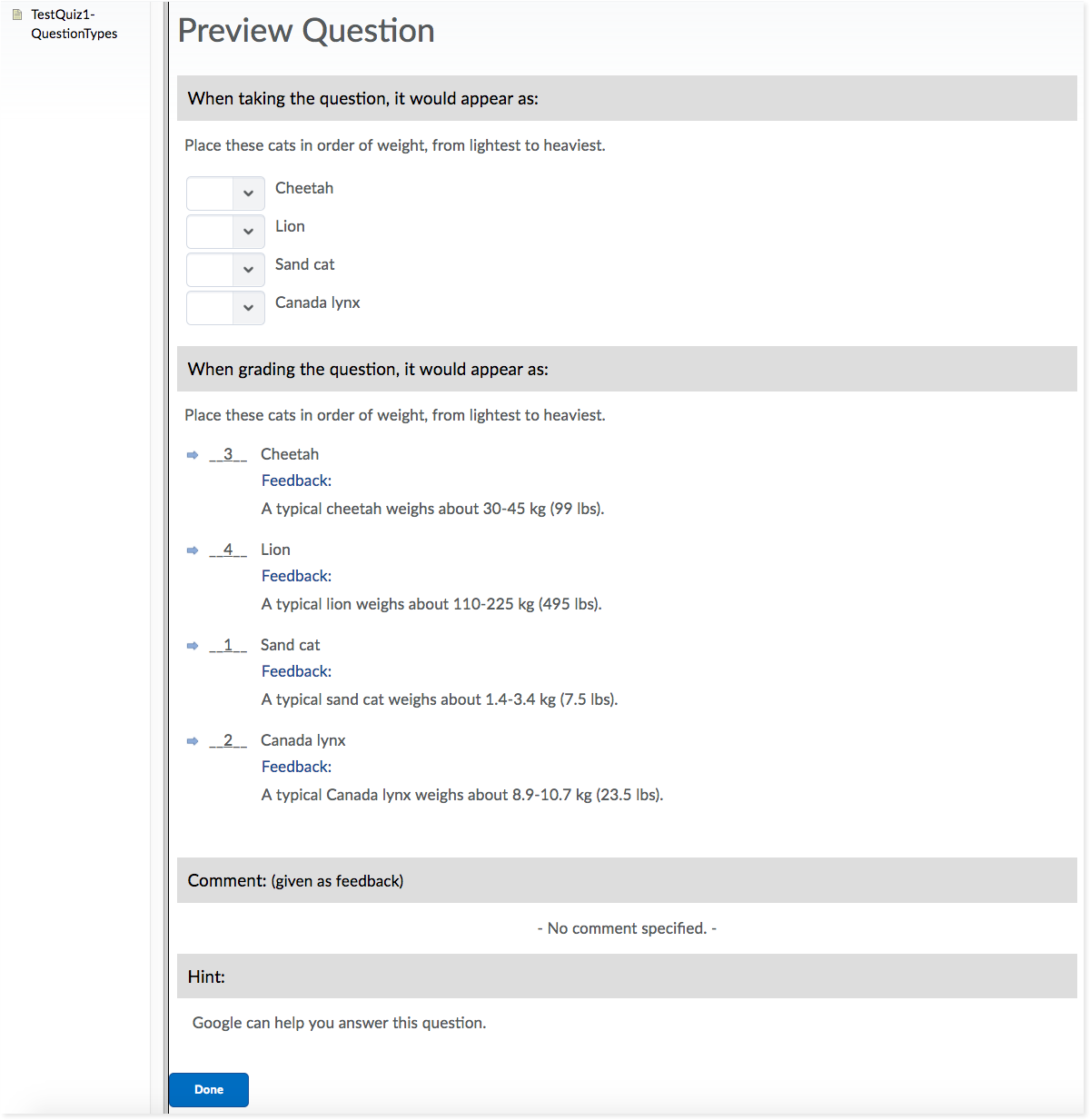Expand the Canada lynx order dropdown

225,308
